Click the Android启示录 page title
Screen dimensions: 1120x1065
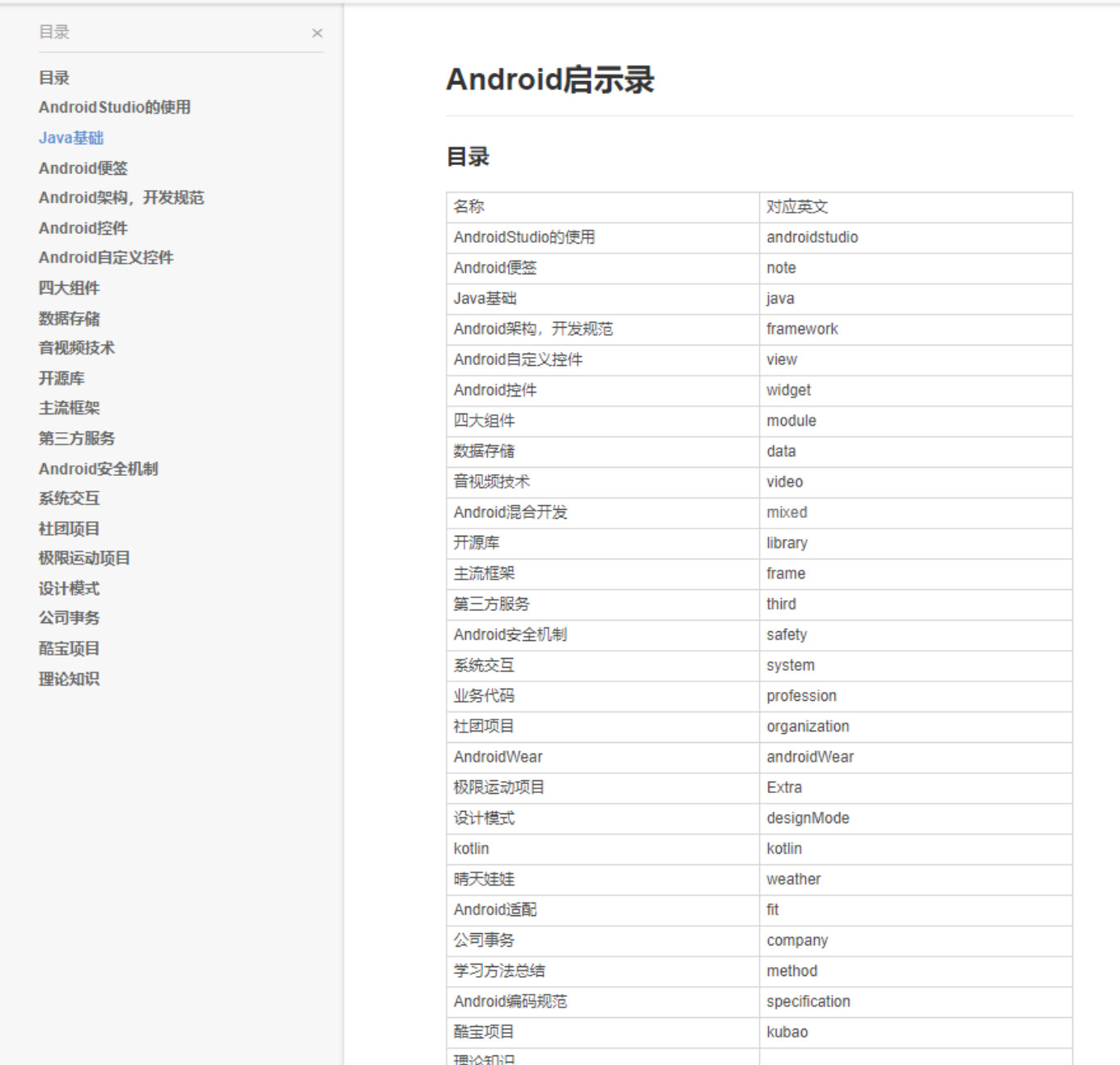coord(550,79)
